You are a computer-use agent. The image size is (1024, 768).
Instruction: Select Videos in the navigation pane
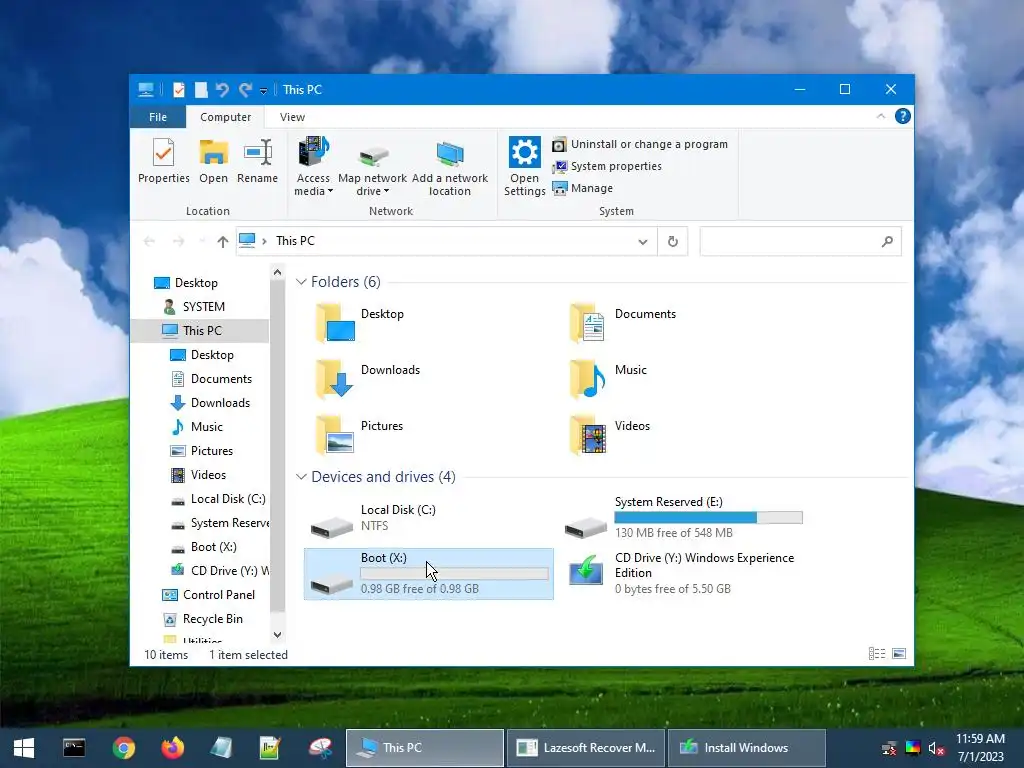[x=208, y=475]
